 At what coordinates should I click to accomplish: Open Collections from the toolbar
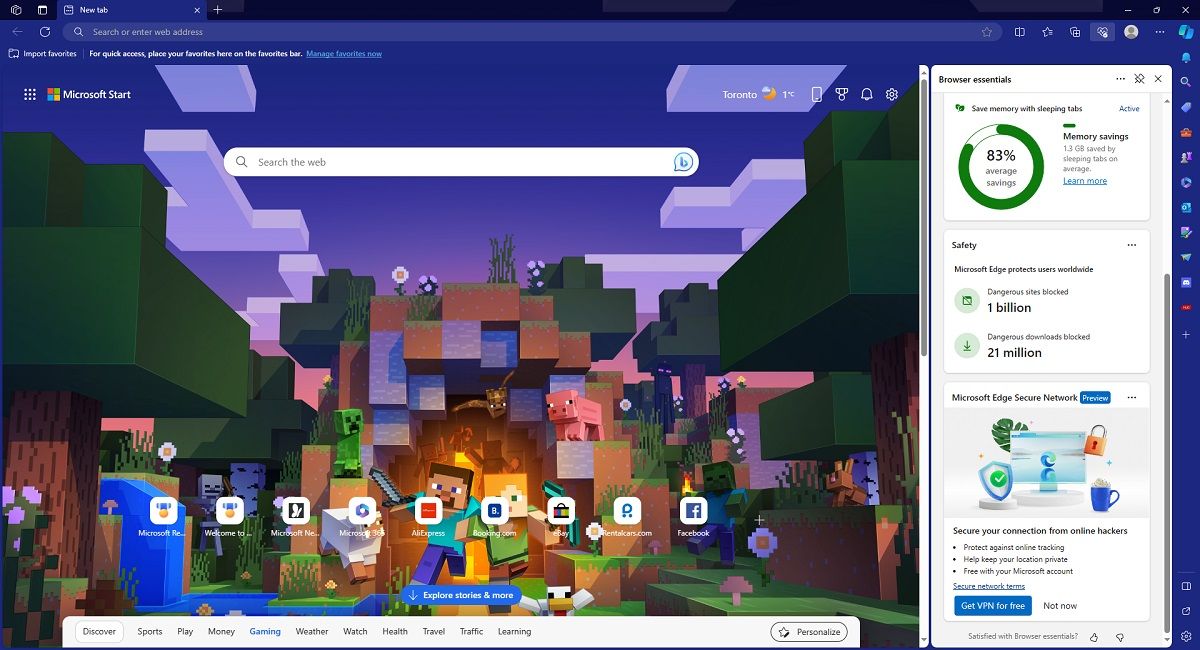pos(1075,32)
